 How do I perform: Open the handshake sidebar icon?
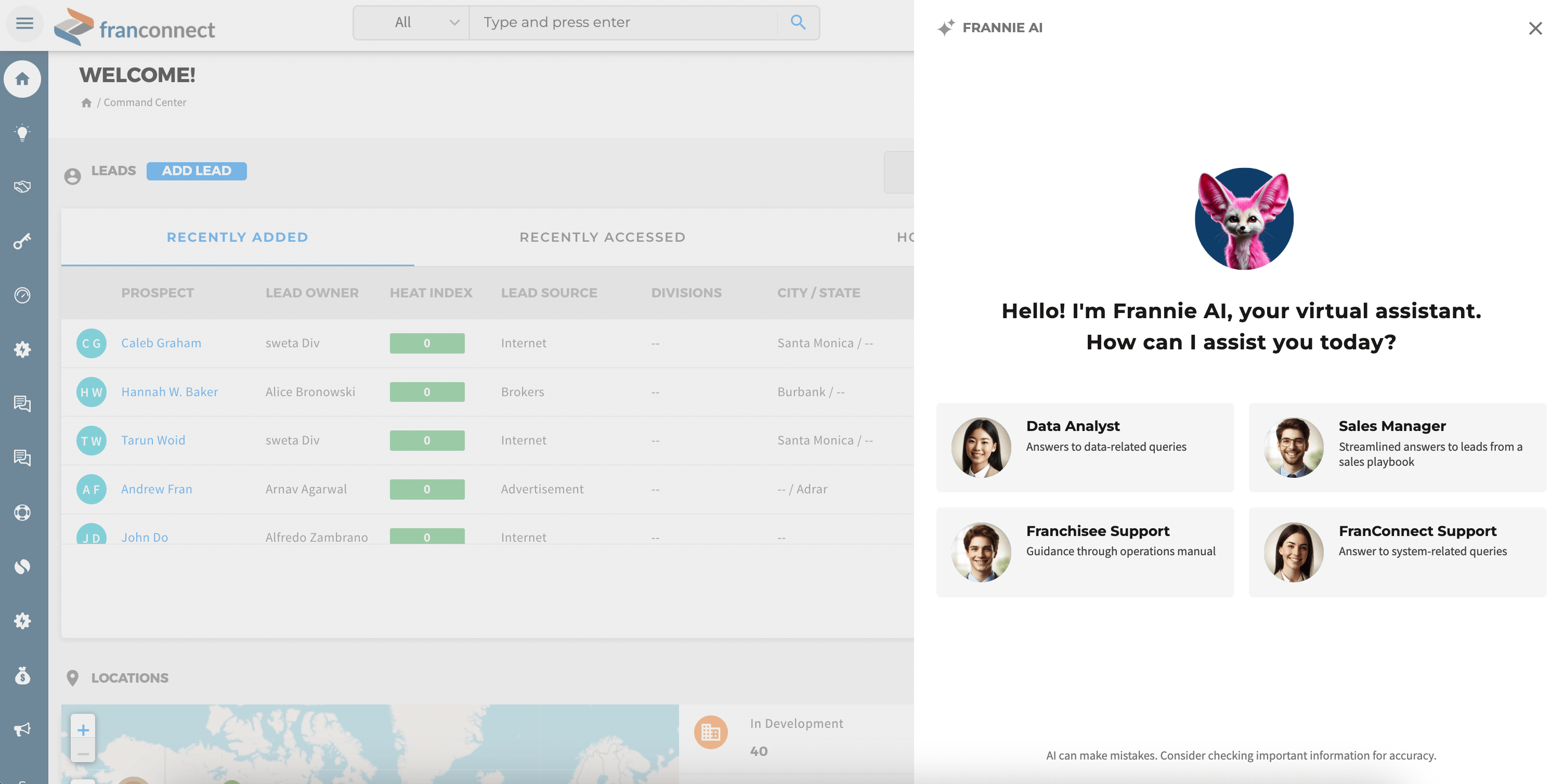point(22,187)
